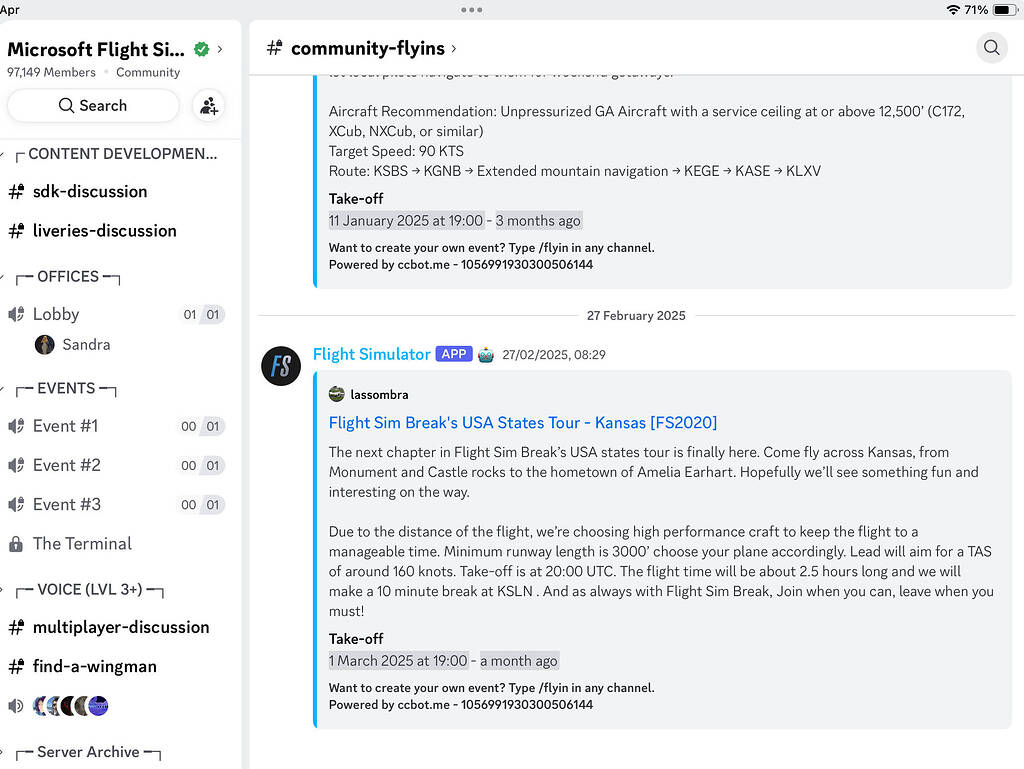The image size is (1024, 769).
Task: Click lassombra's small profile avatar
Action: (336, 394)
